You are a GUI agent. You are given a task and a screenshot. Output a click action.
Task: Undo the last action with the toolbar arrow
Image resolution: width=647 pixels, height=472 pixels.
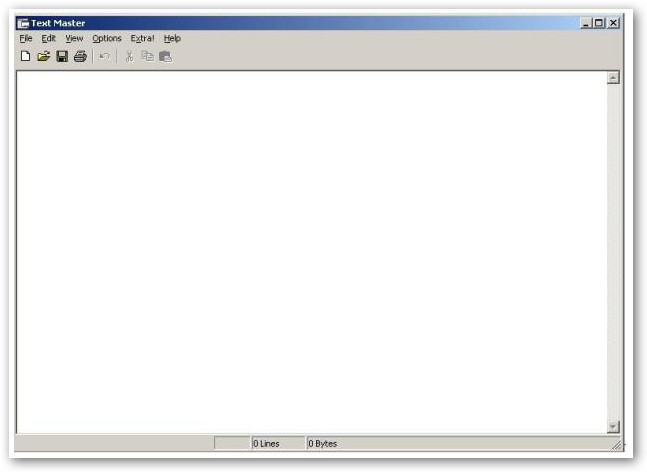pos(104,56)
